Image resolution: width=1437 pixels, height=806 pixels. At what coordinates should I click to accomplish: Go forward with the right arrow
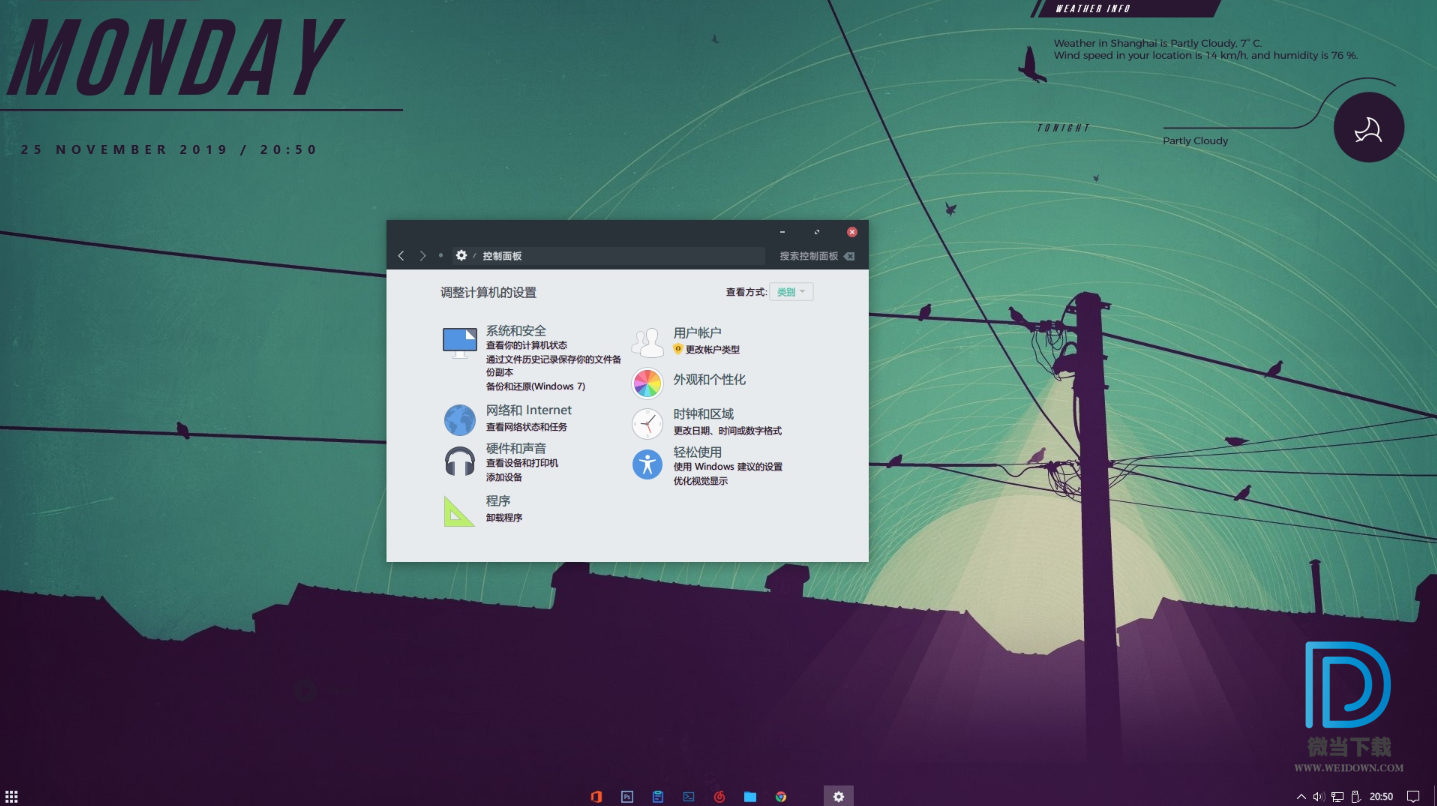point(423,256)
